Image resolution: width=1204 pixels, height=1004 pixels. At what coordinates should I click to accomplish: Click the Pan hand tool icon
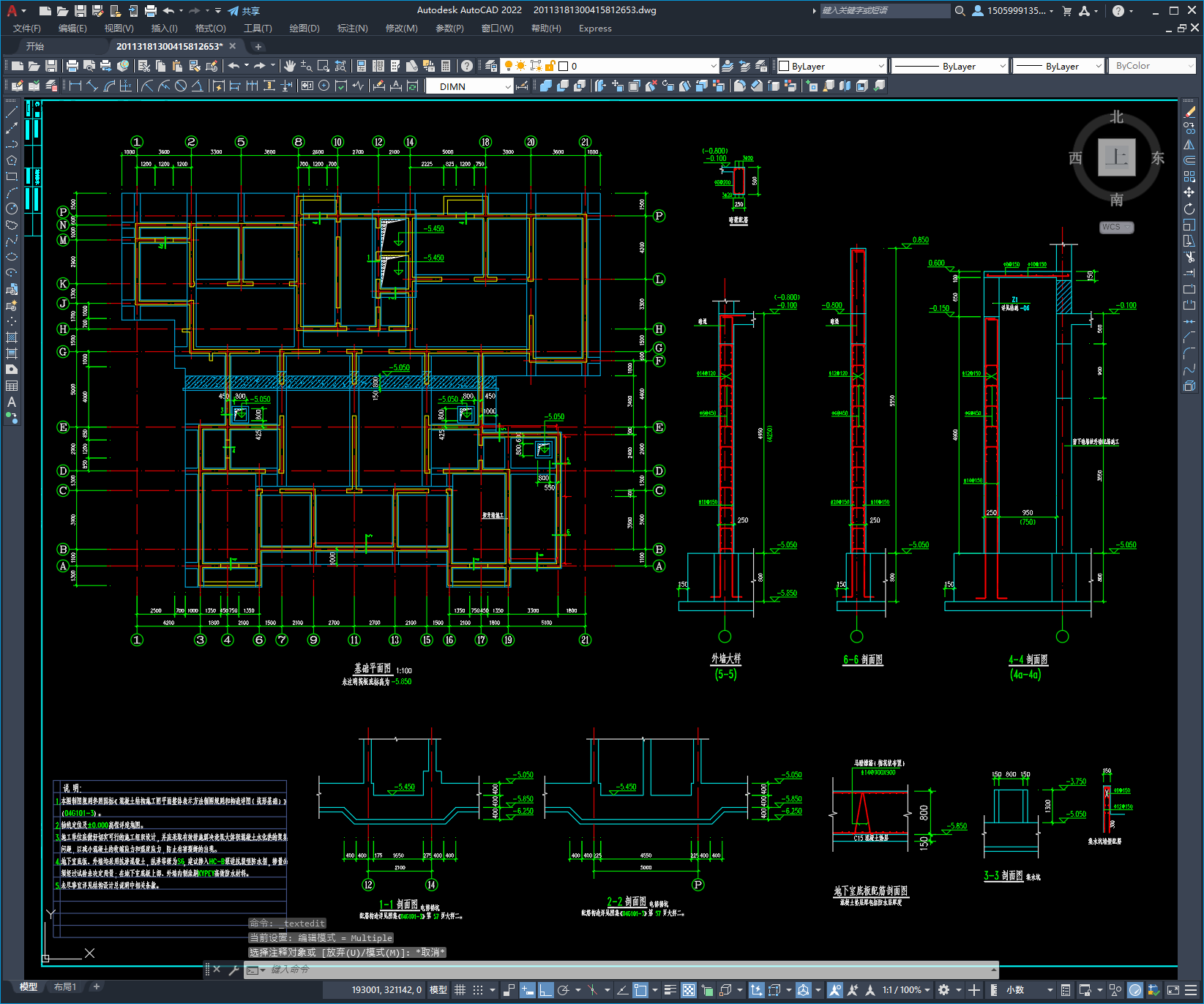click(x=289, y=66)
